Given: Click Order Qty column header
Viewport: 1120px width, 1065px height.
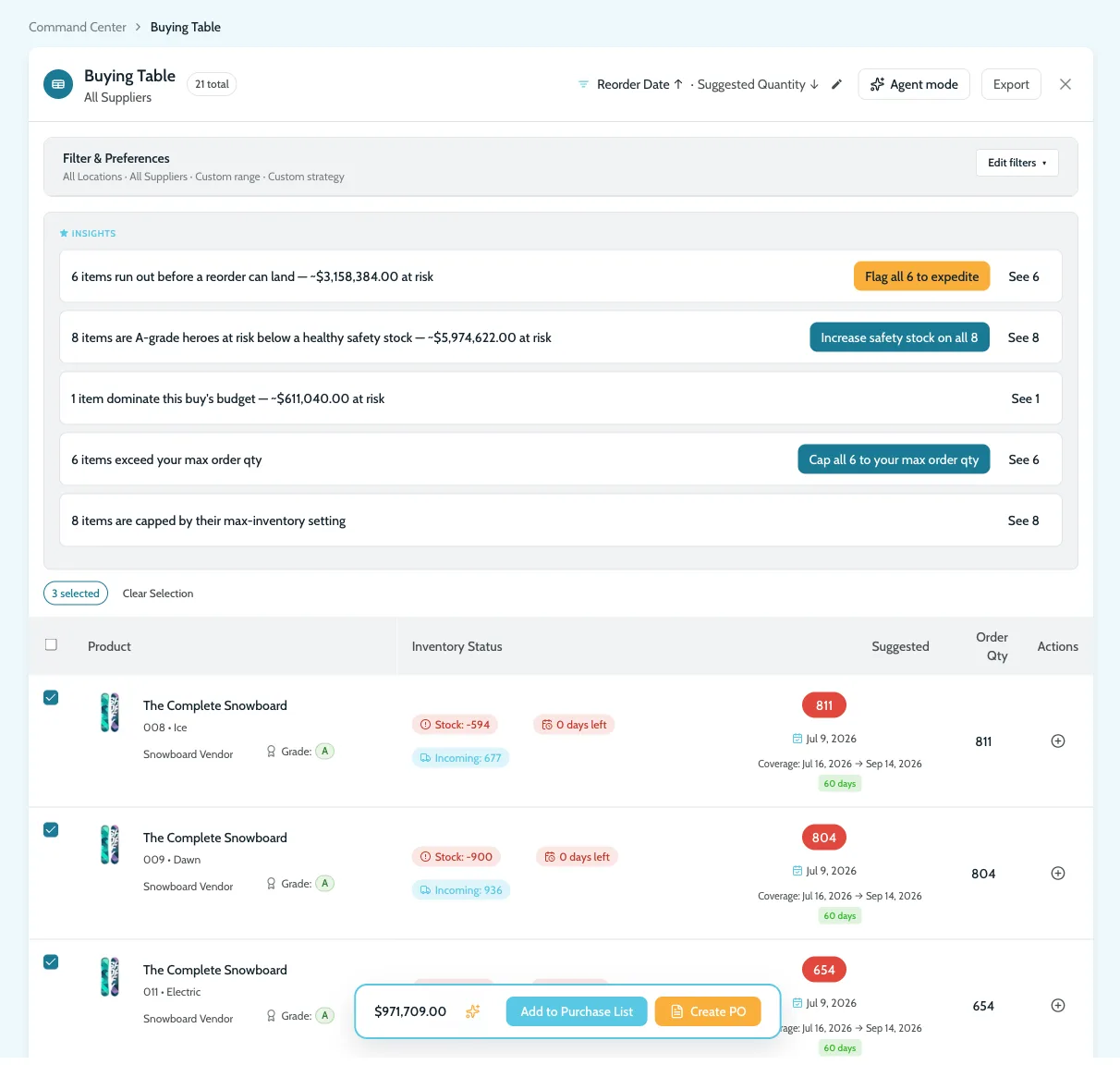Looking at the screenshot, I should click(x=992, y=646).
